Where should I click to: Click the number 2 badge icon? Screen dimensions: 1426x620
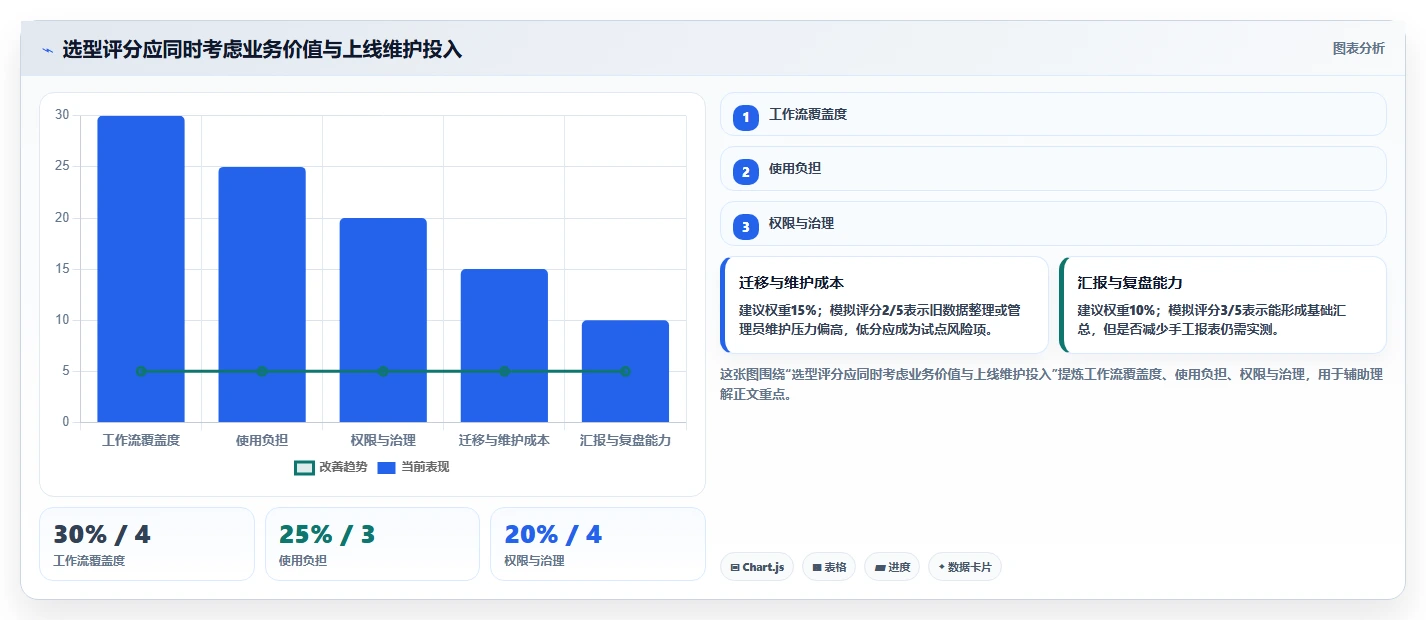[745, 172]
